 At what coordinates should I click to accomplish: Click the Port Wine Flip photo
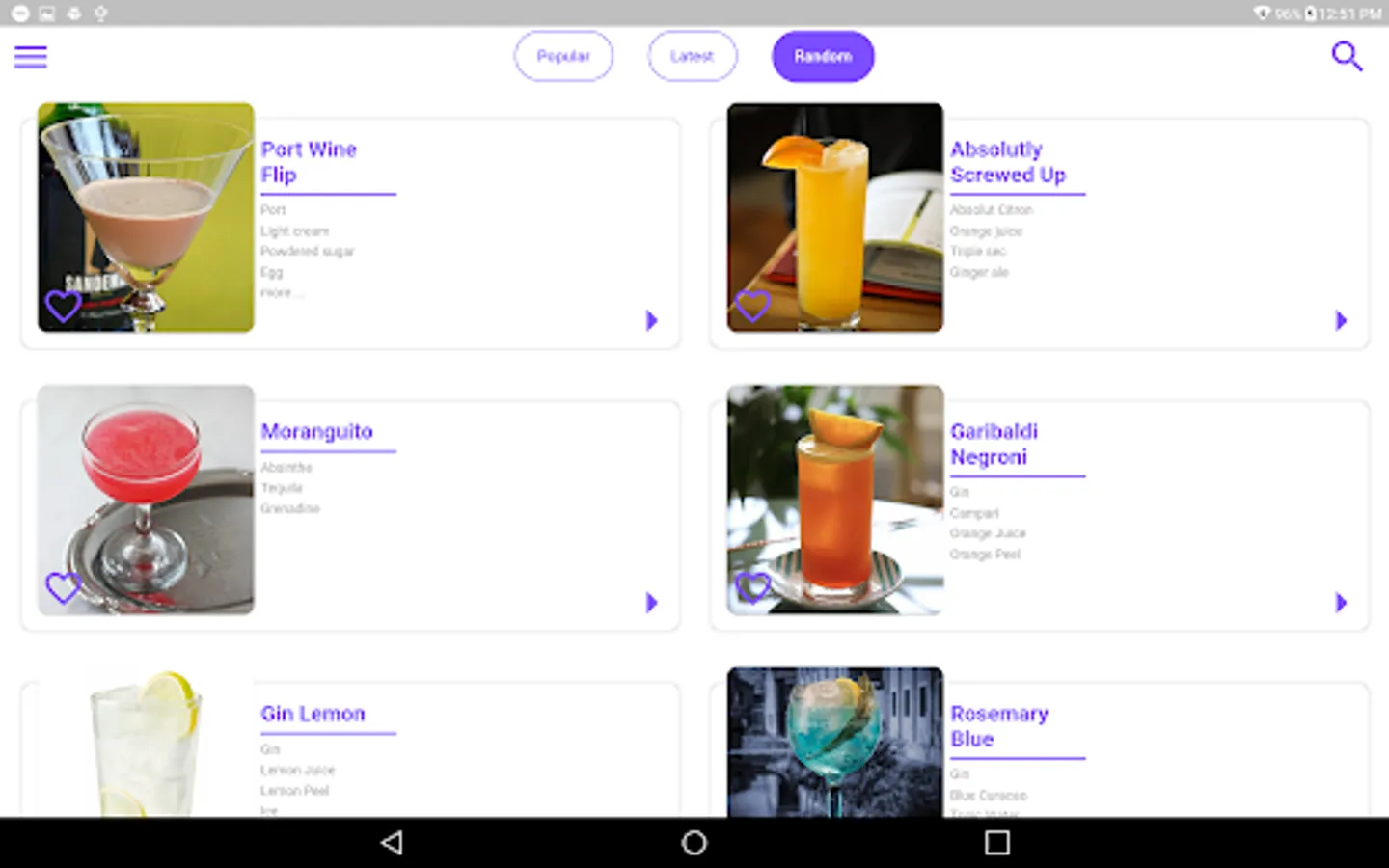coord(146,217)
